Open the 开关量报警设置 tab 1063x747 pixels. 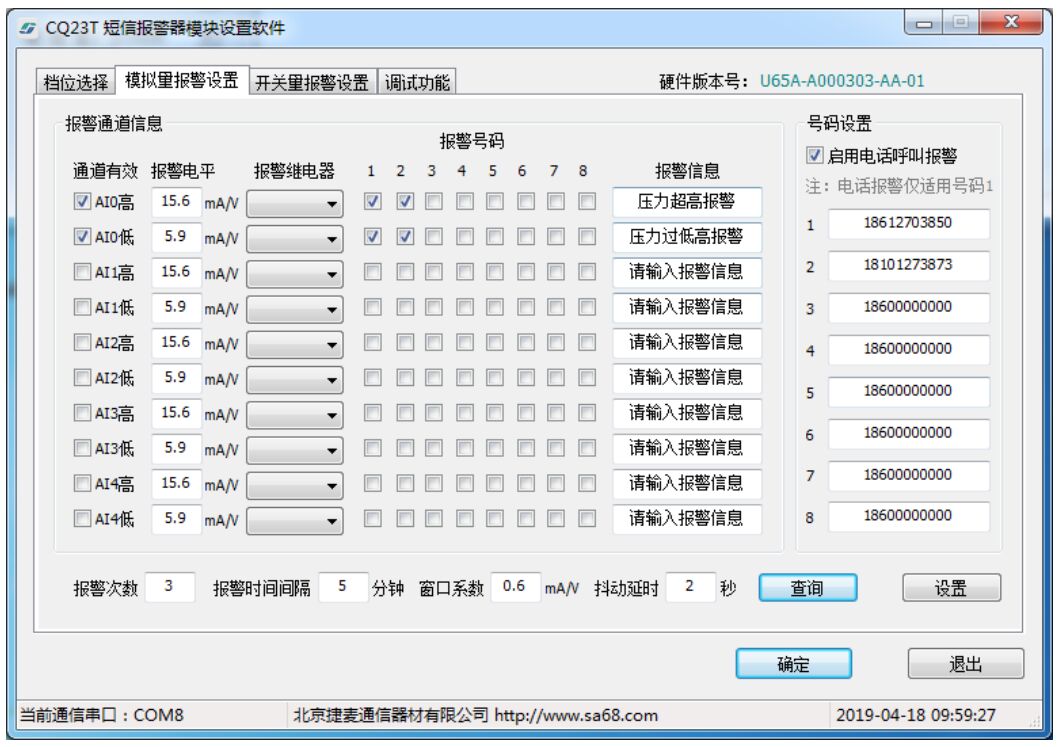312,83
